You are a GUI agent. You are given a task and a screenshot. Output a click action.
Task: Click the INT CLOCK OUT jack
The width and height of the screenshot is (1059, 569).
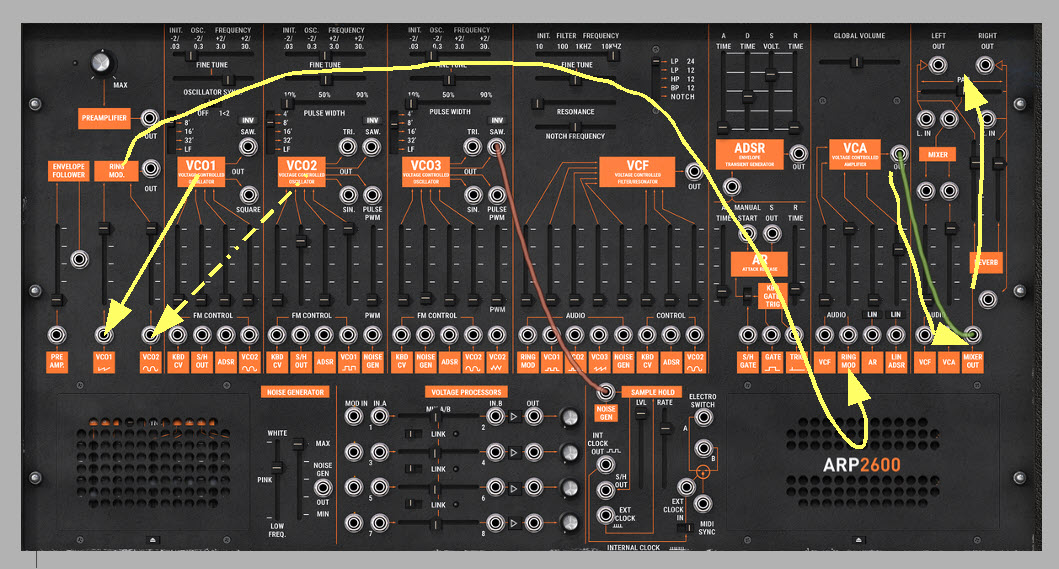pos(605,464)
